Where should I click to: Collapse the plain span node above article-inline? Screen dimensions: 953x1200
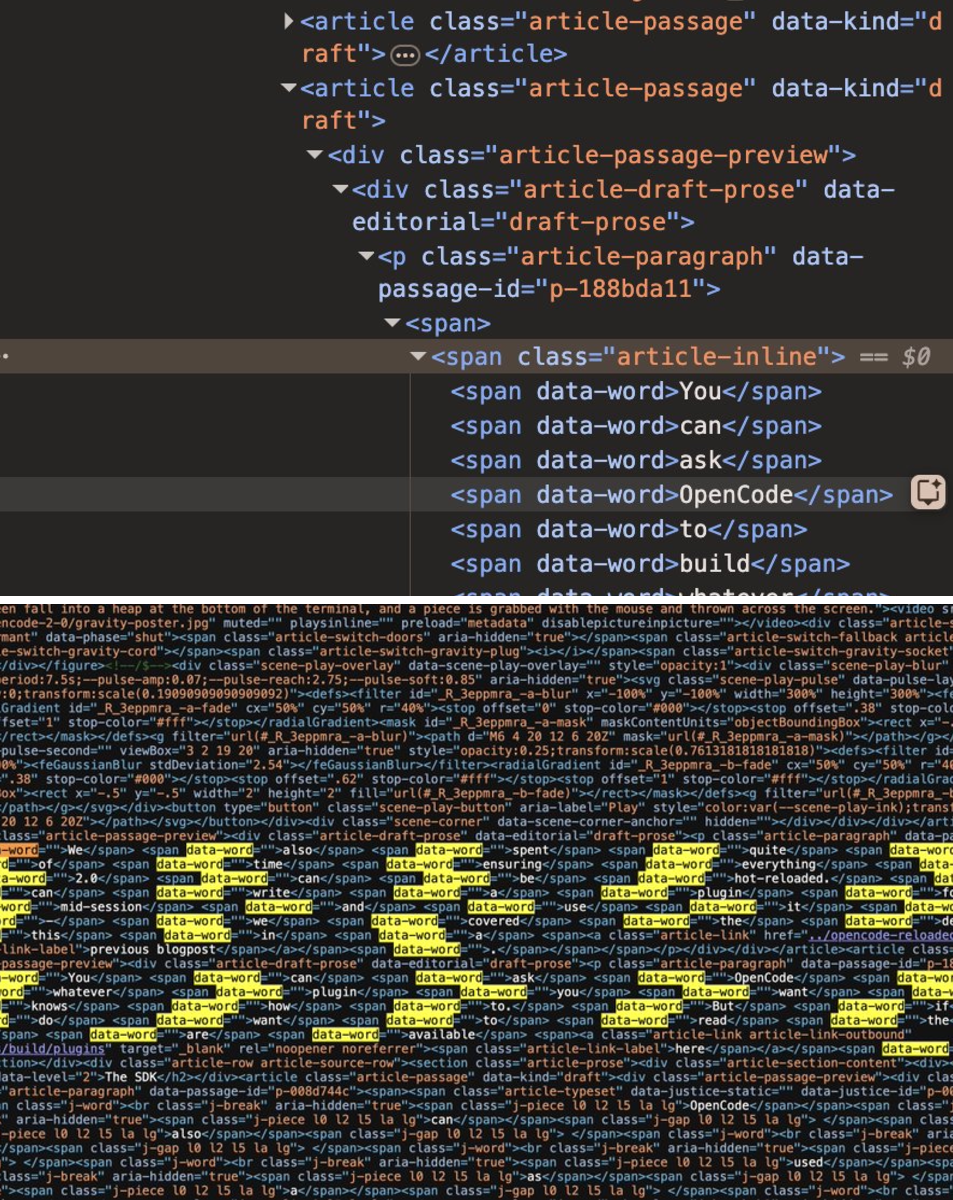(x=392, y=323)
